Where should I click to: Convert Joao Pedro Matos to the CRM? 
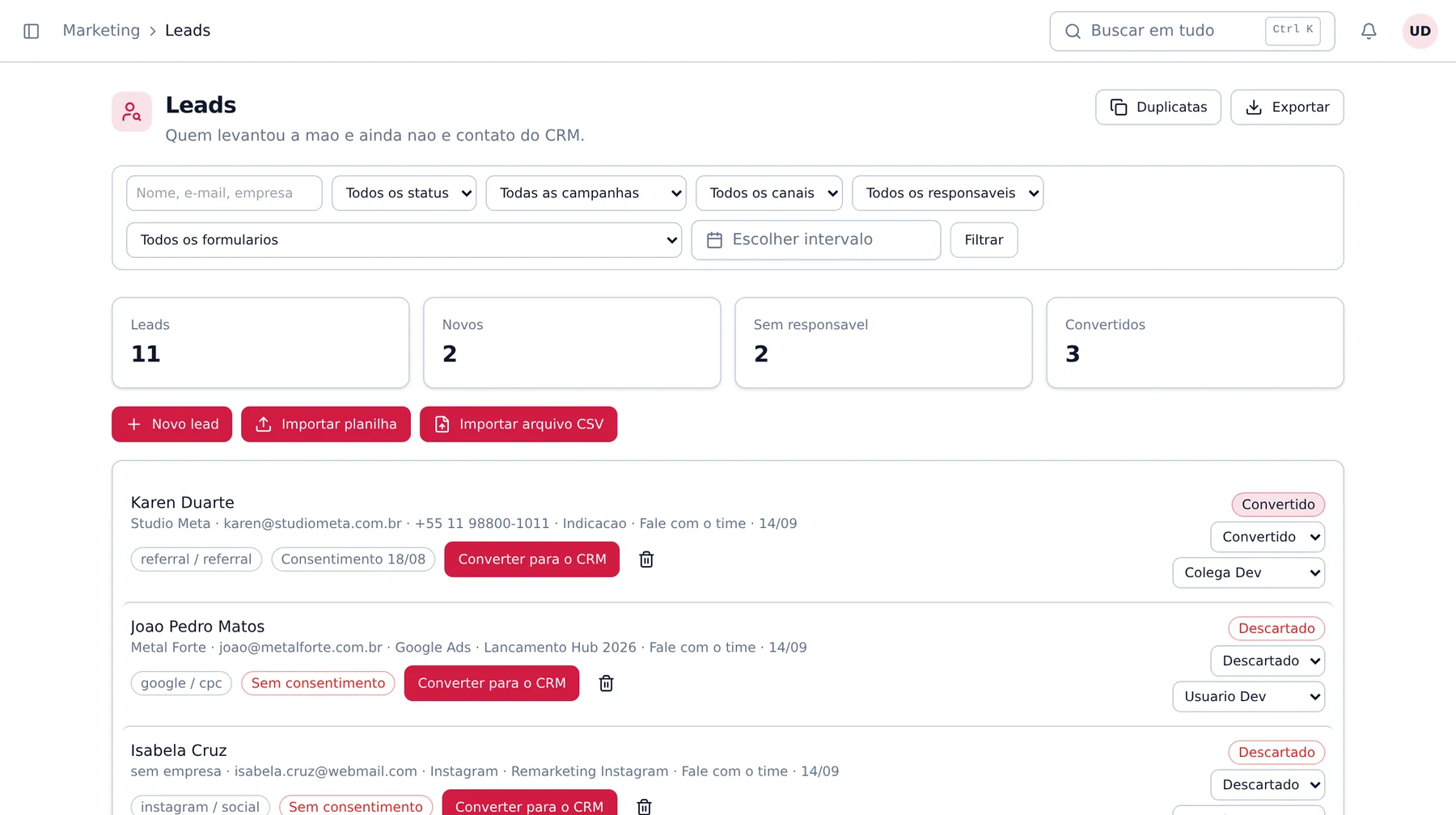click(x=492, y=683)
